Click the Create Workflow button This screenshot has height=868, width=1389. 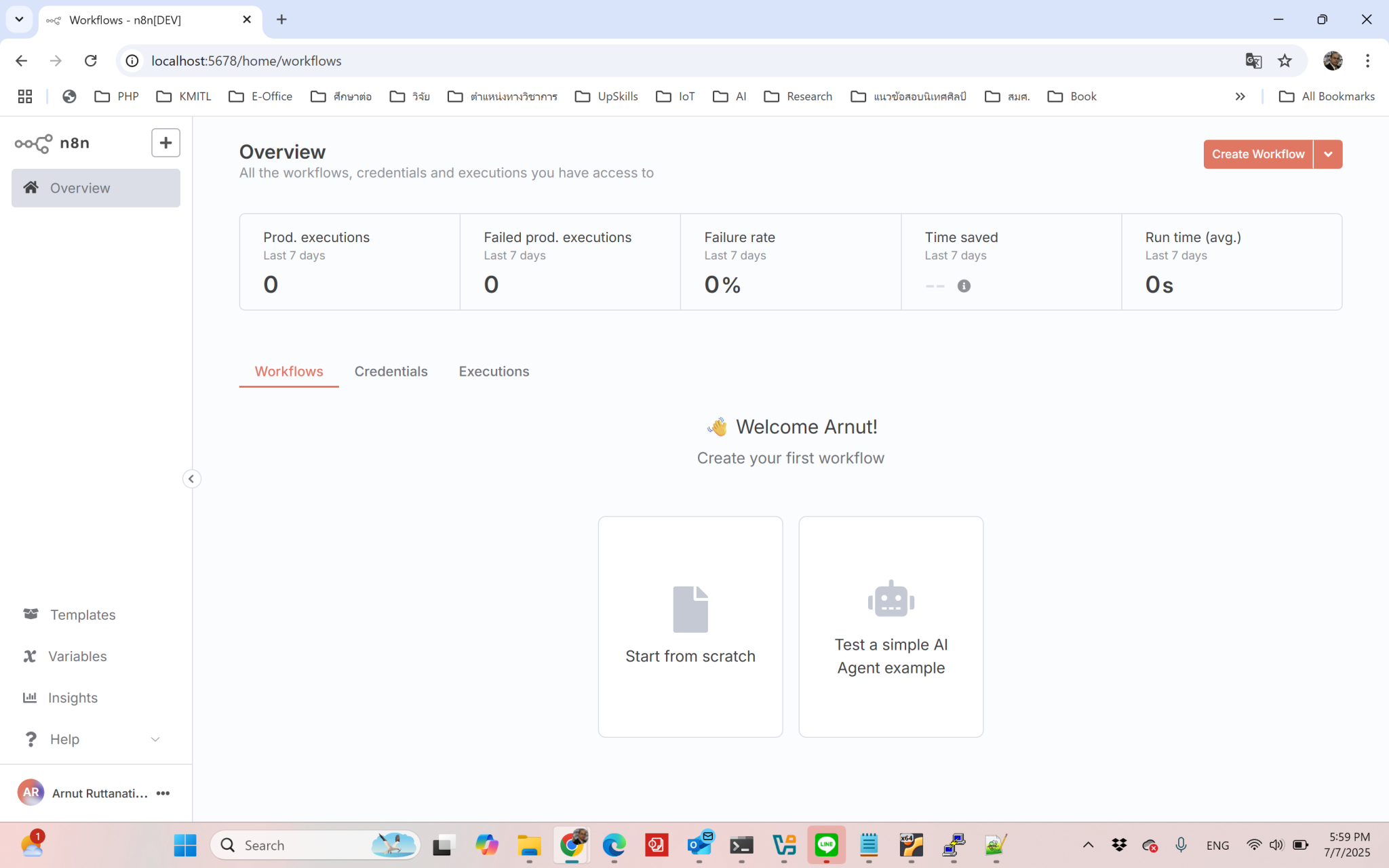[1257, 154]
